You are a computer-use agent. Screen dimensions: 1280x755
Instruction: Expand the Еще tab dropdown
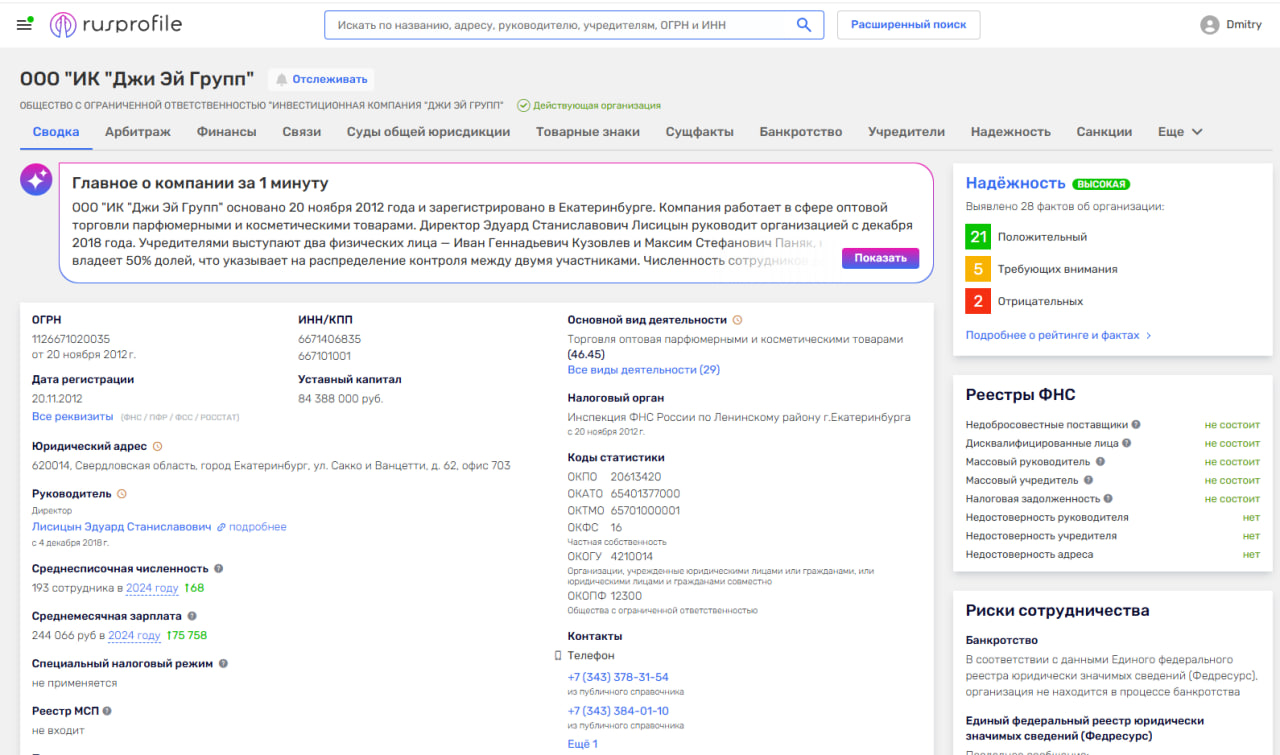click(x=1180, y=132)
